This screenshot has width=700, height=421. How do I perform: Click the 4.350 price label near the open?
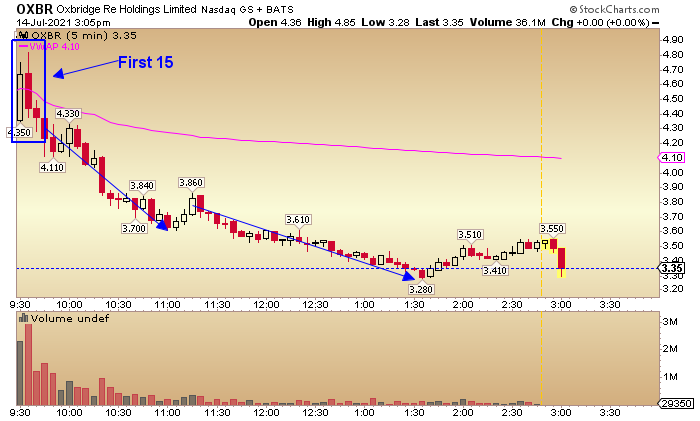pos(19,133)
